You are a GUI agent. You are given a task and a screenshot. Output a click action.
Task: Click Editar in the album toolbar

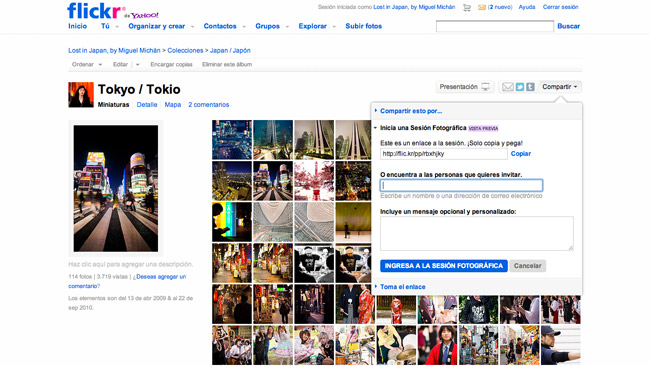(120, 64)
